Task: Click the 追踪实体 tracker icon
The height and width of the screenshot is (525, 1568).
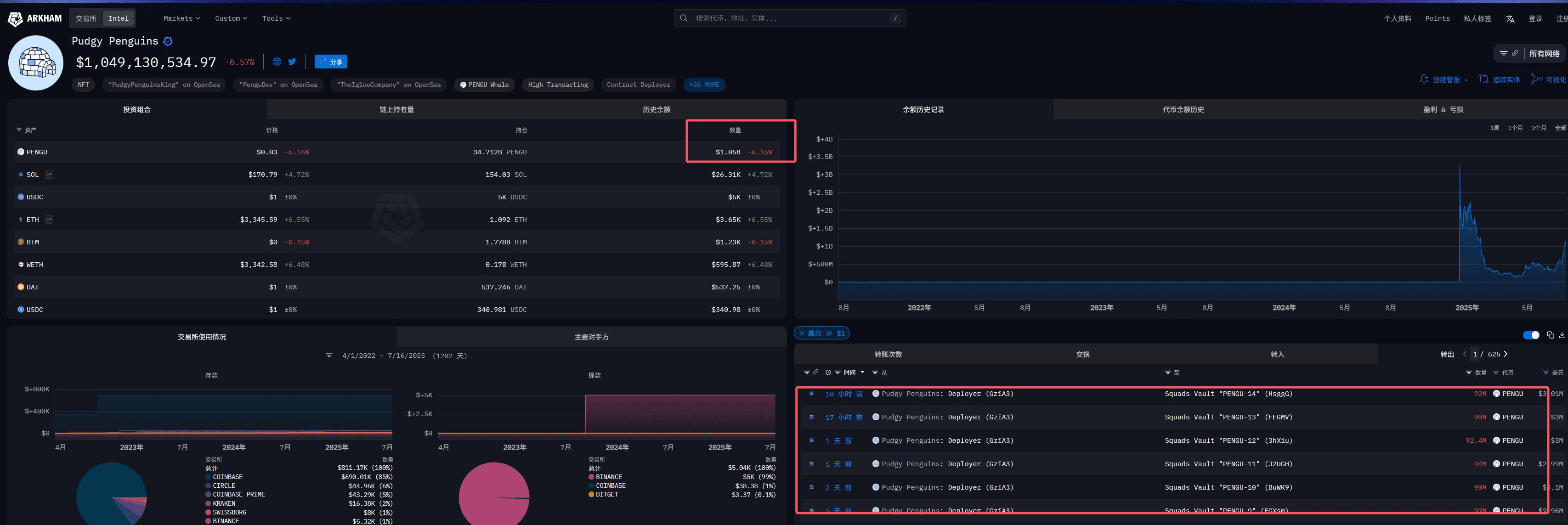Action: 1483,79
